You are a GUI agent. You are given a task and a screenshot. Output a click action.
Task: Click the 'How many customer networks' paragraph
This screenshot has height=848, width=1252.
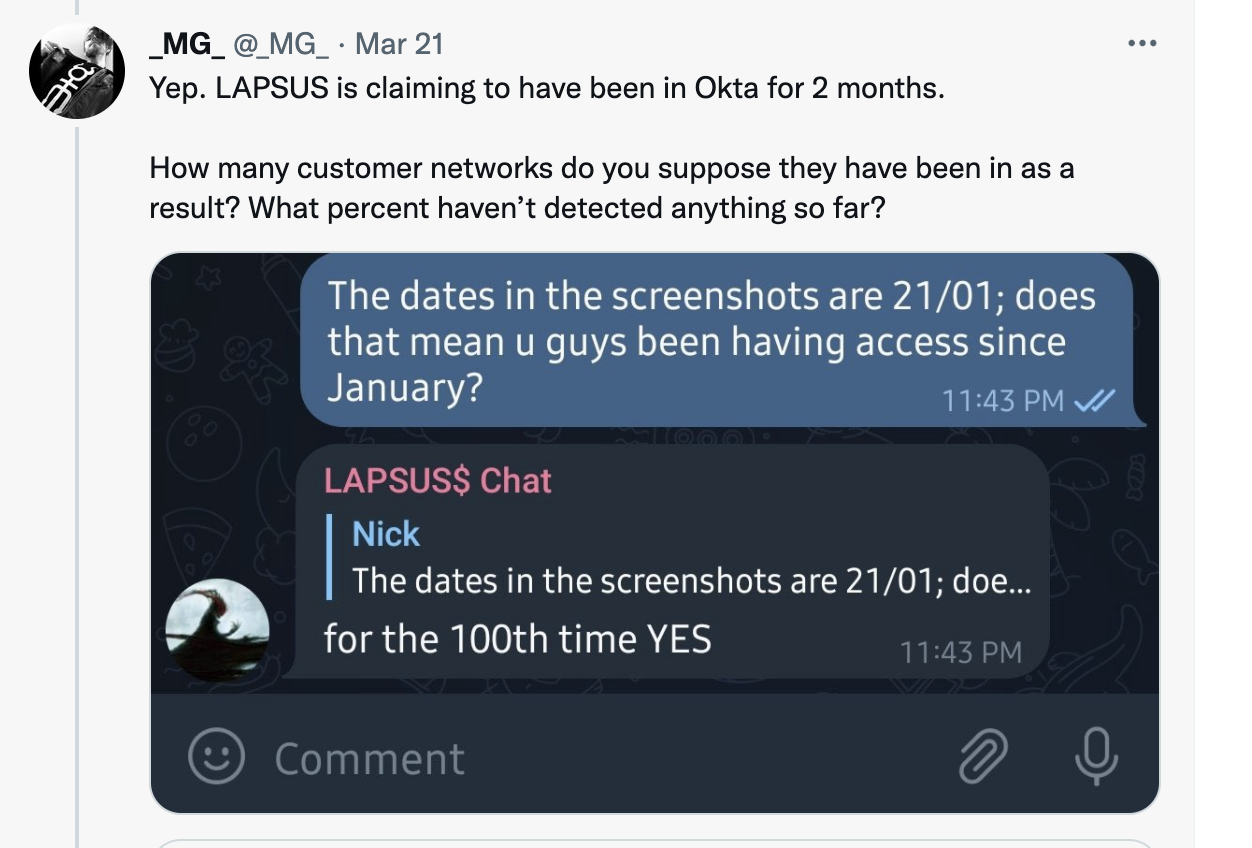point(612,188)
